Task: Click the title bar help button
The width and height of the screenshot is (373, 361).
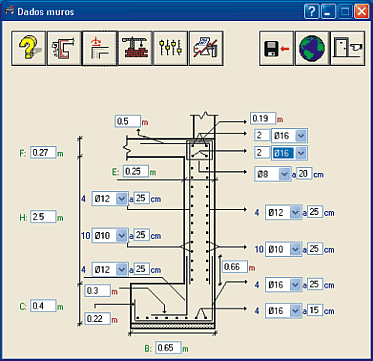Action: (x=312, y=12)
